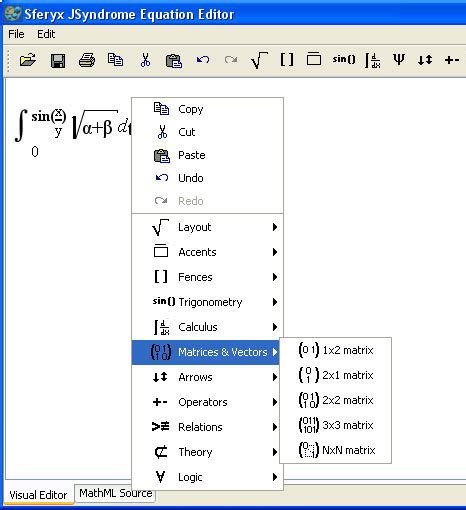Click the Undo arrow in the toolbar
The height and width of the screenshot is (510, 466).
203,60
